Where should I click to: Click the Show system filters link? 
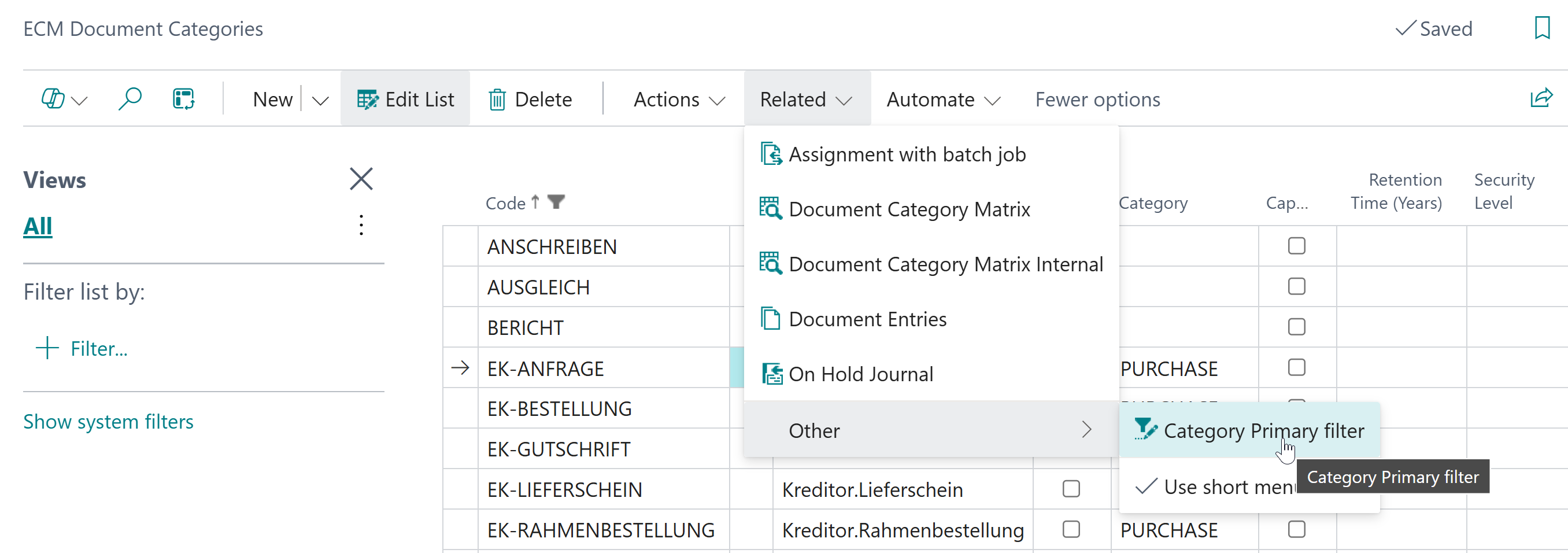(x=108, y=422)
